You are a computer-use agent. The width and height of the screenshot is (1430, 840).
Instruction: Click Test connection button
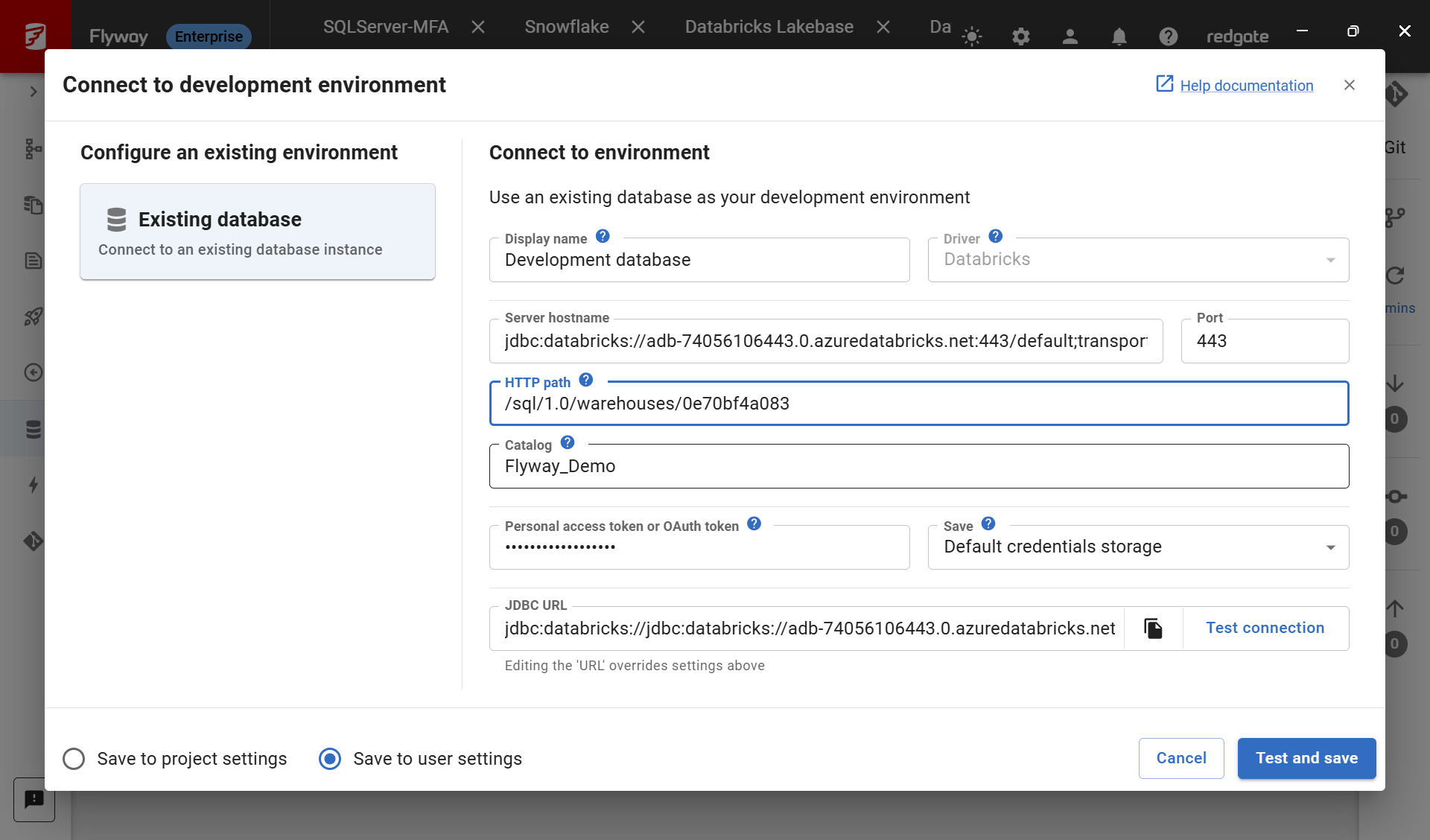pos(1265,629)
